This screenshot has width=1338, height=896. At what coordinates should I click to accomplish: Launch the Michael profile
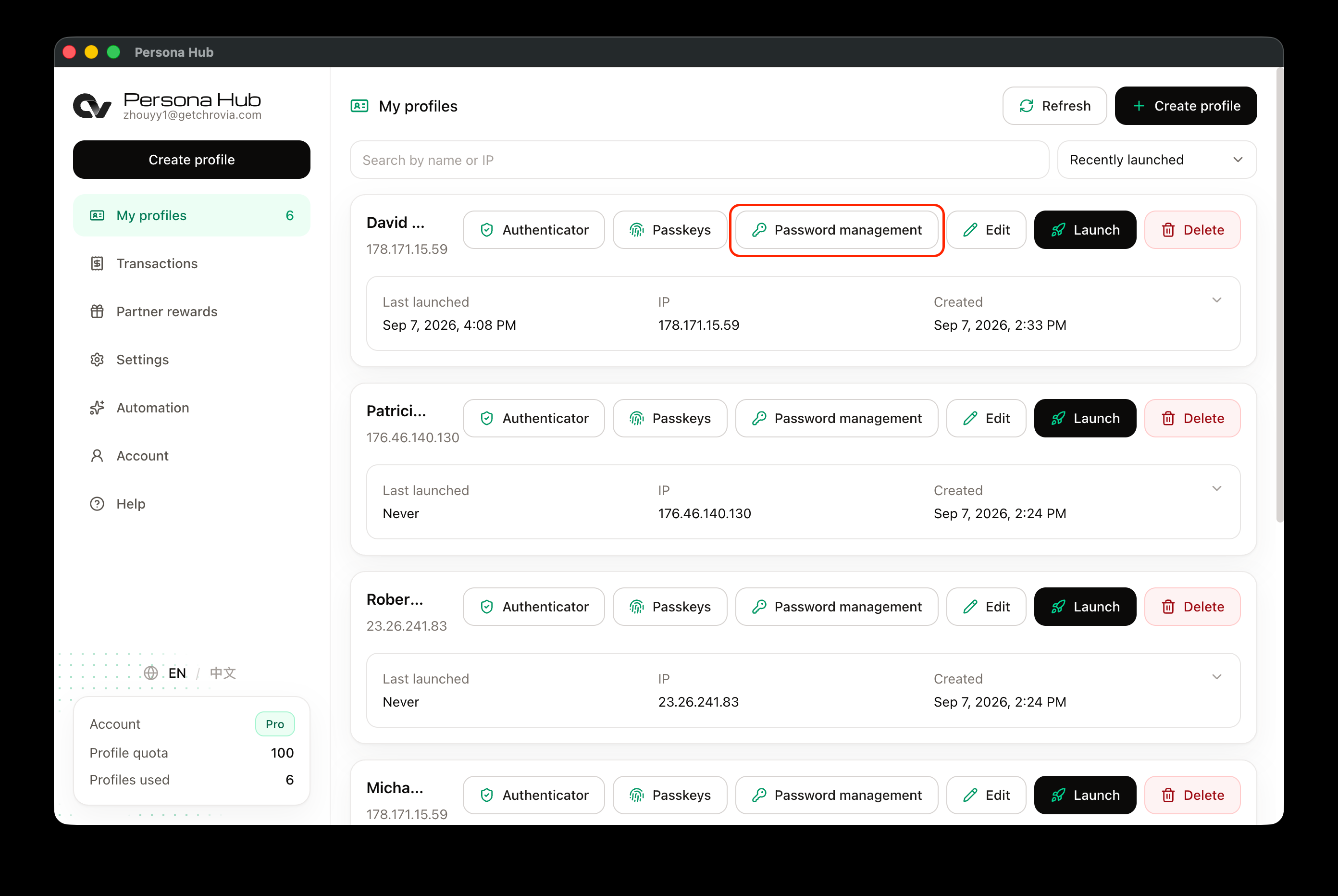[1085, 795]
